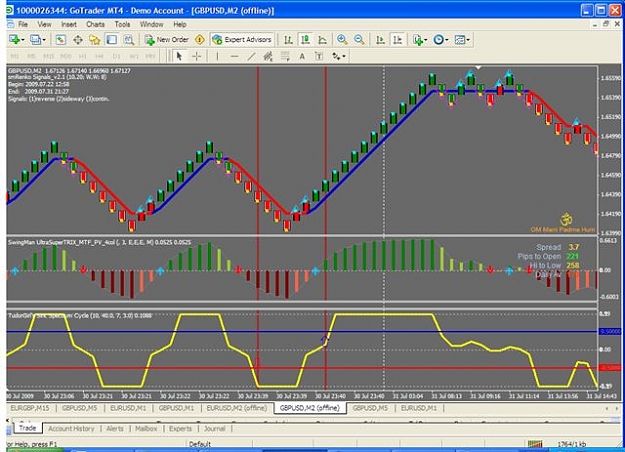Open the Alerts terminal tab
The height and width of the screenshot is (452, 625).
[115, 428]
